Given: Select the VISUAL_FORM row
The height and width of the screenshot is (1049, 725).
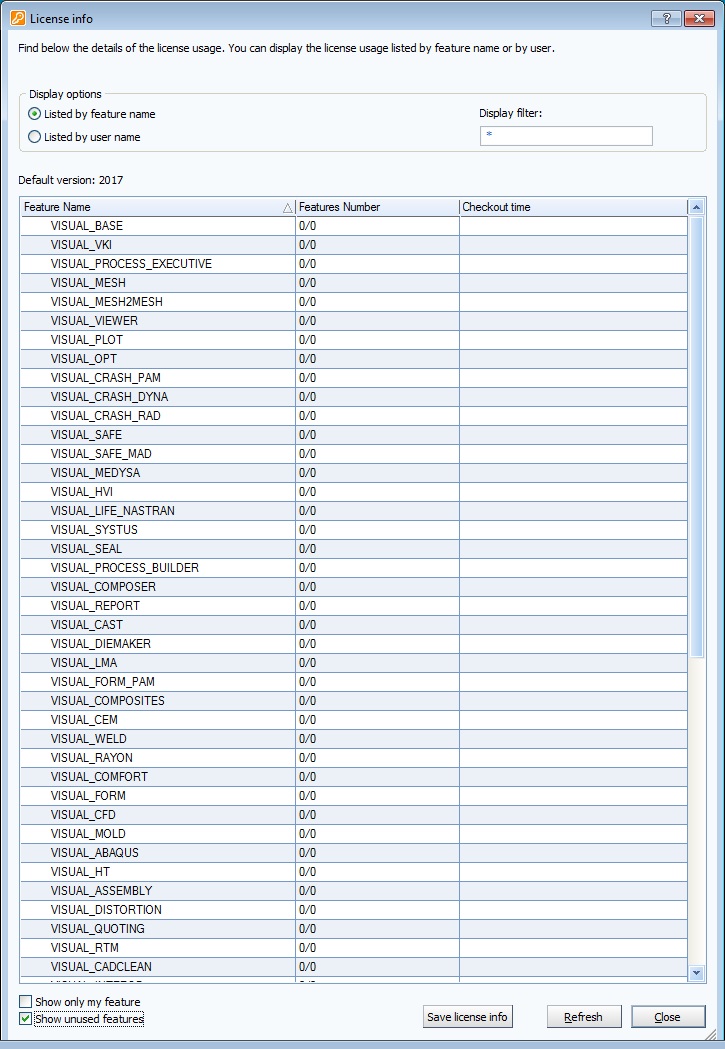Looking at the screenshot, I should 354,796.
